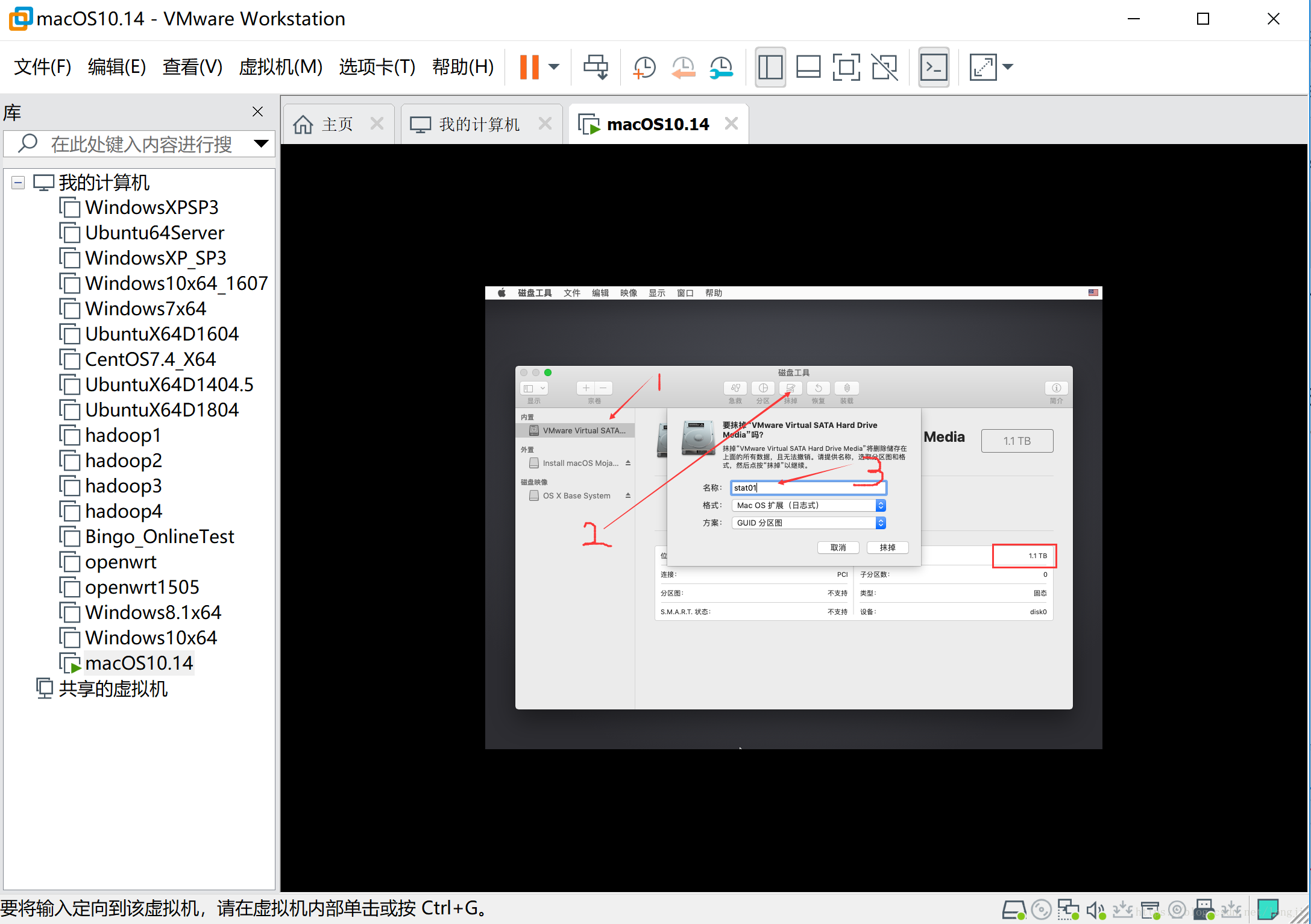
Task: Select Ubuntu64Server in the library
Action: pyautogui.click(x=154, y=233)
